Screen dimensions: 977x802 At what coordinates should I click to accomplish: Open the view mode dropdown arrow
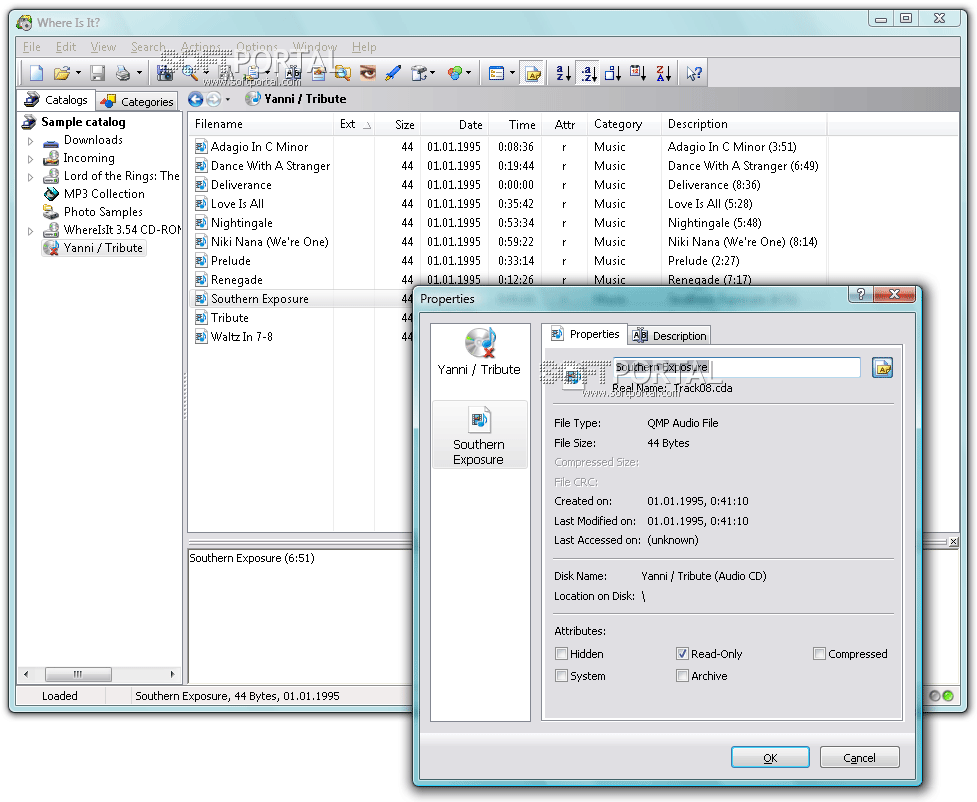[512, 74]
